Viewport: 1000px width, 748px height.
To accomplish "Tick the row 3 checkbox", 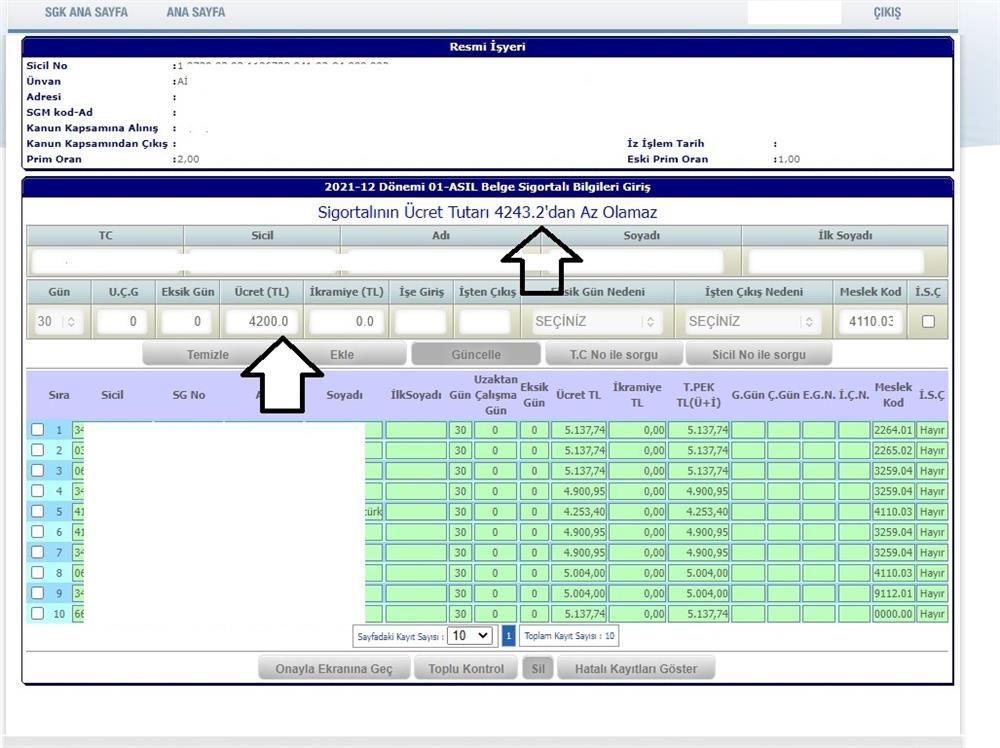I will tap(38, 471).
